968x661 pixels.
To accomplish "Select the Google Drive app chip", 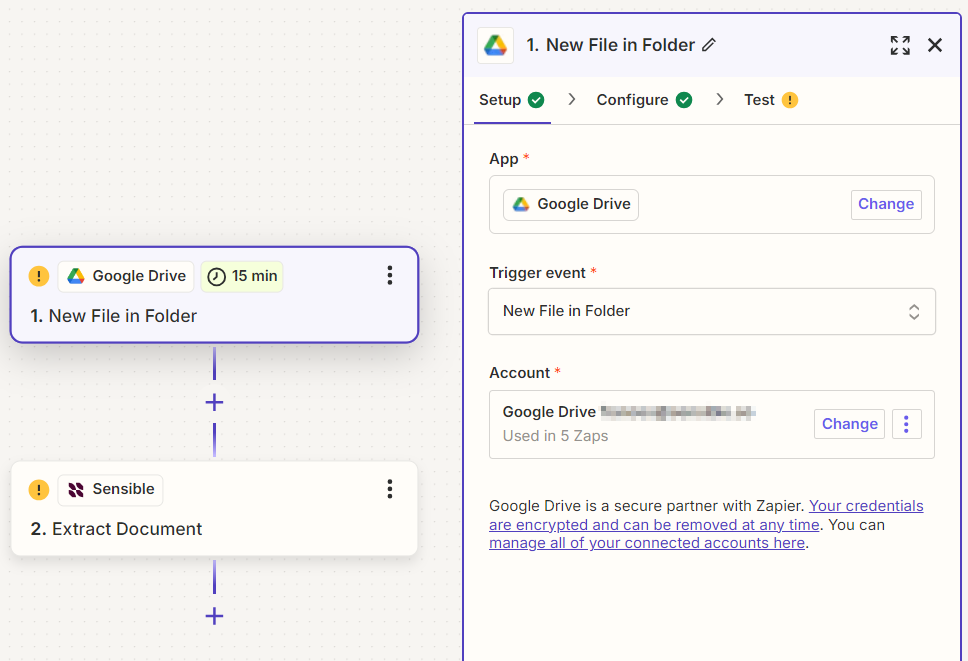I will coord(570,204).
